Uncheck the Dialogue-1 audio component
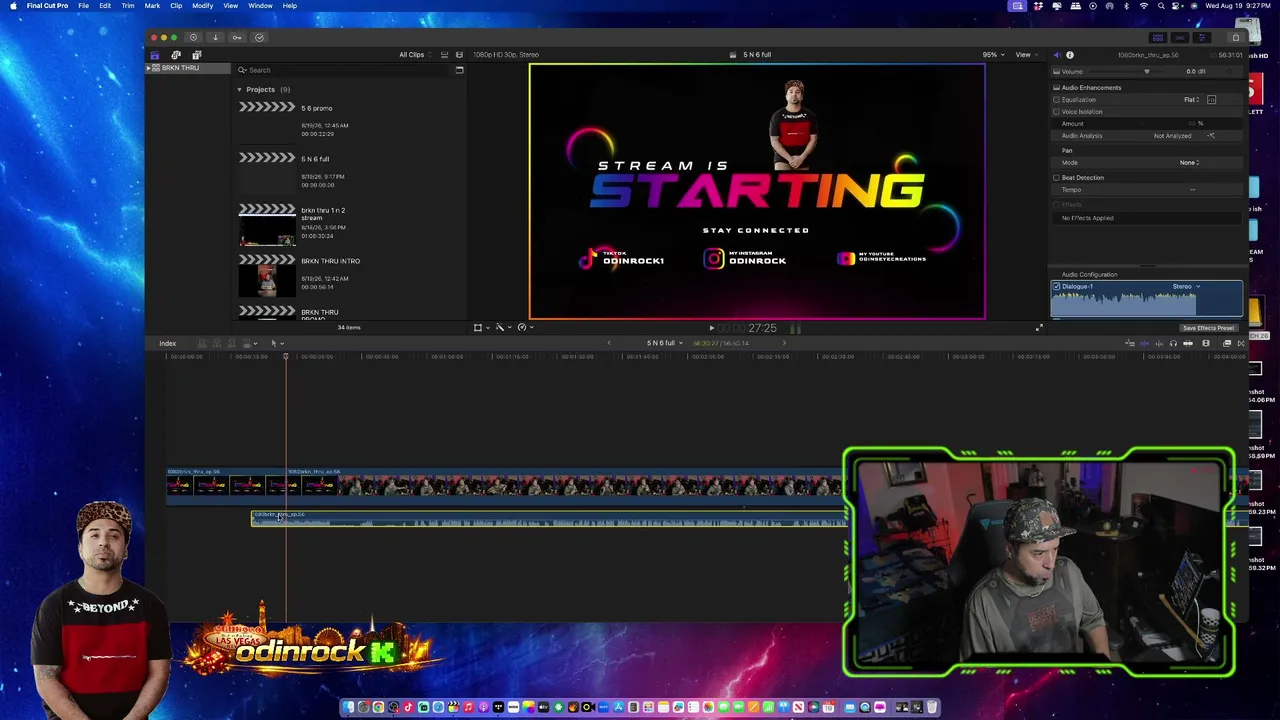Screen dimensions: 1280x720 1056,287
